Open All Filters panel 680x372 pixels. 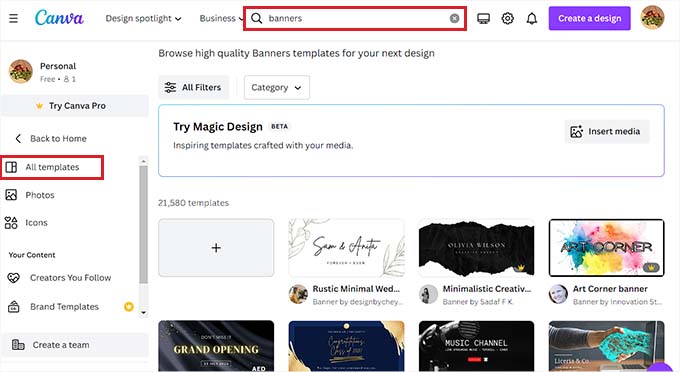193,88
